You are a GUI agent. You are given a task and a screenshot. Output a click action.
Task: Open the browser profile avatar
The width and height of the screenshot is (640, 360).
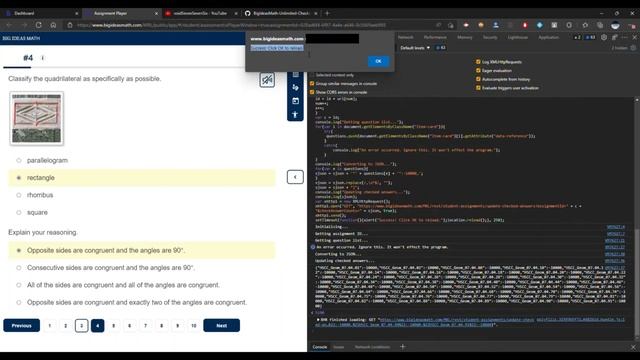[615, 25]
